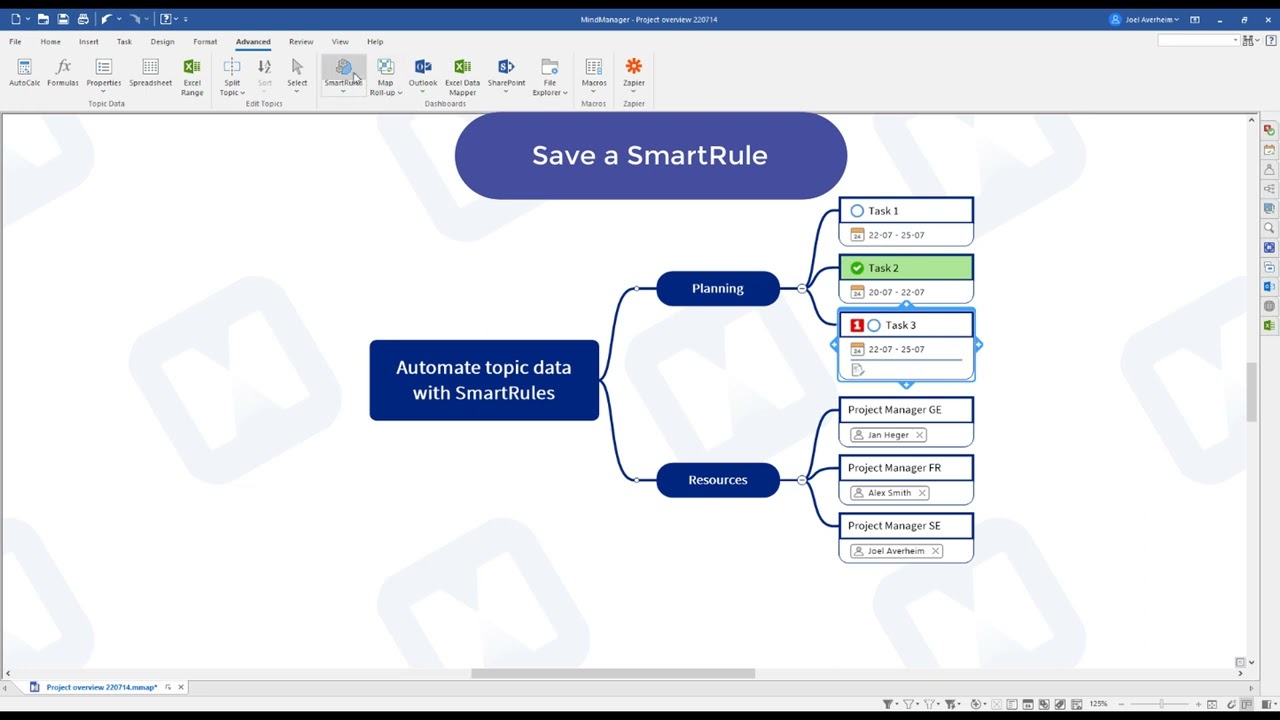Toggle Task 3 progress circle

coord(874,325)
